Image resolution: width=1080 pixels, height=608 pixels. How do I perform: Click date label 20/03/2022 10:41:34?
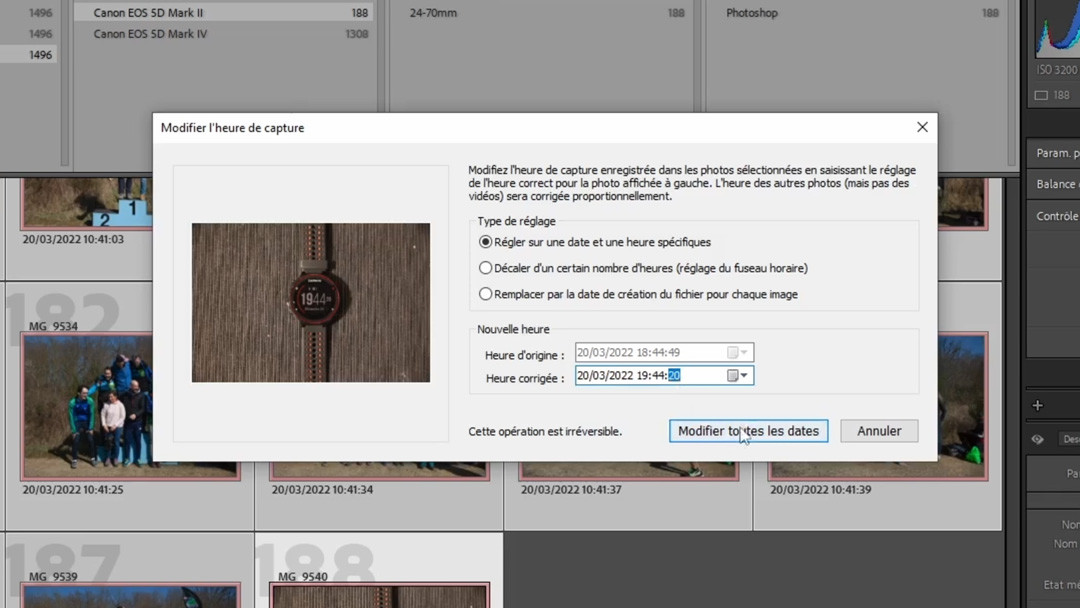tap(322, 490)
